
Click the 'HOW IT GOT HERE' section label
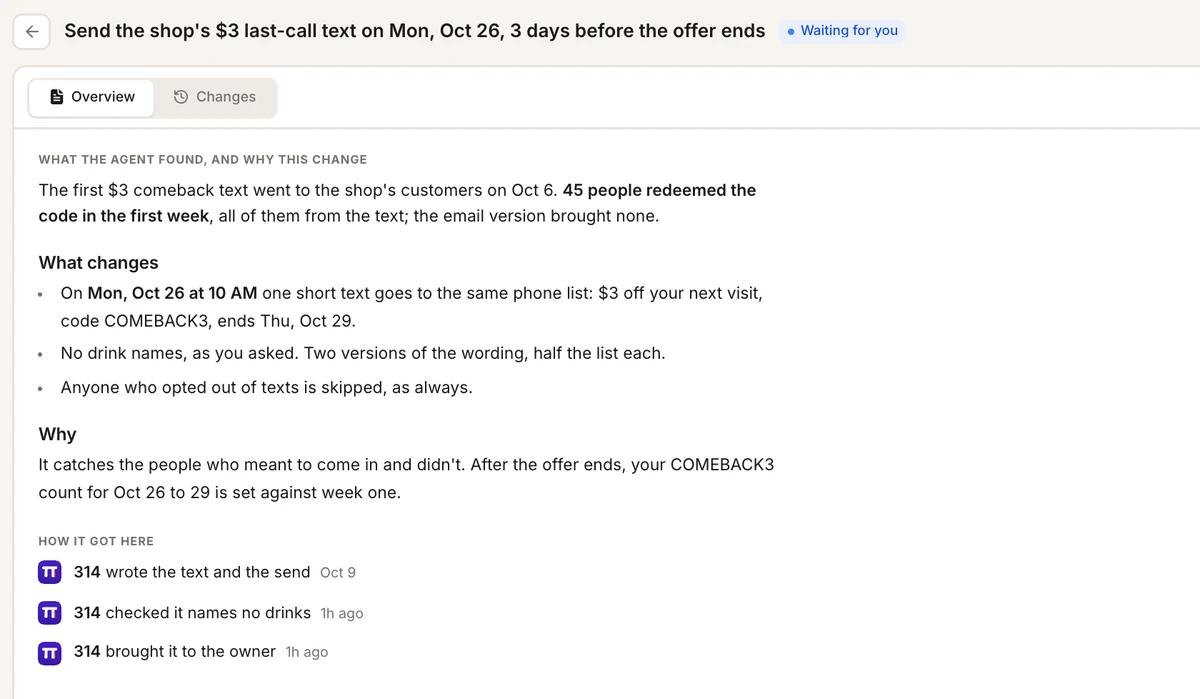click(x=96, y=541)
